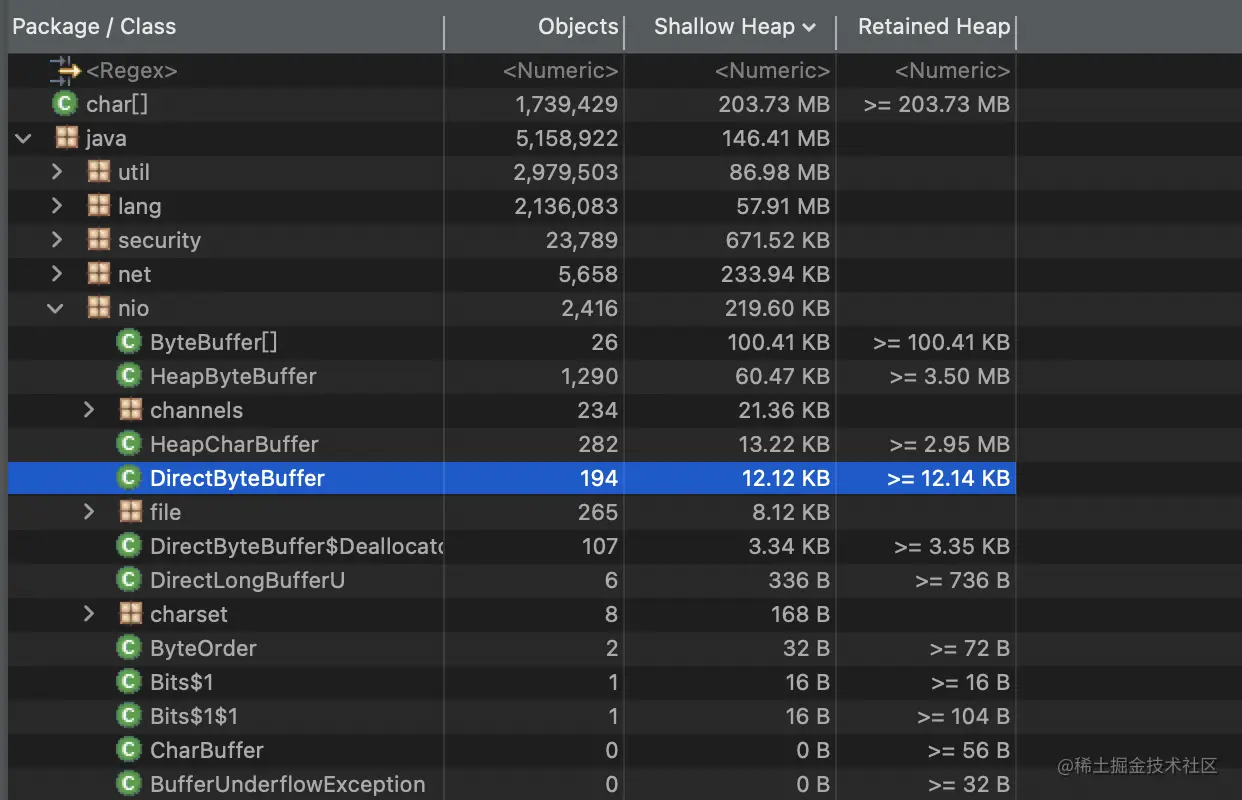This screenshot has width=1242, height=800.
Task: Select the ByteOrder class name
Action: tap(203, 648)
